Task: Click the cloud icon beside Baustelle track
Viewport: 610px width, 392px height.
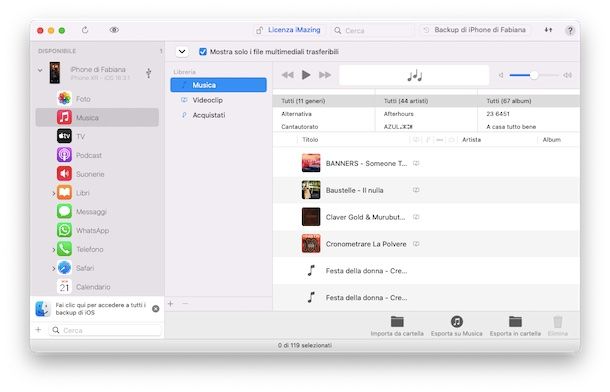Action: (x=416, y=190)
